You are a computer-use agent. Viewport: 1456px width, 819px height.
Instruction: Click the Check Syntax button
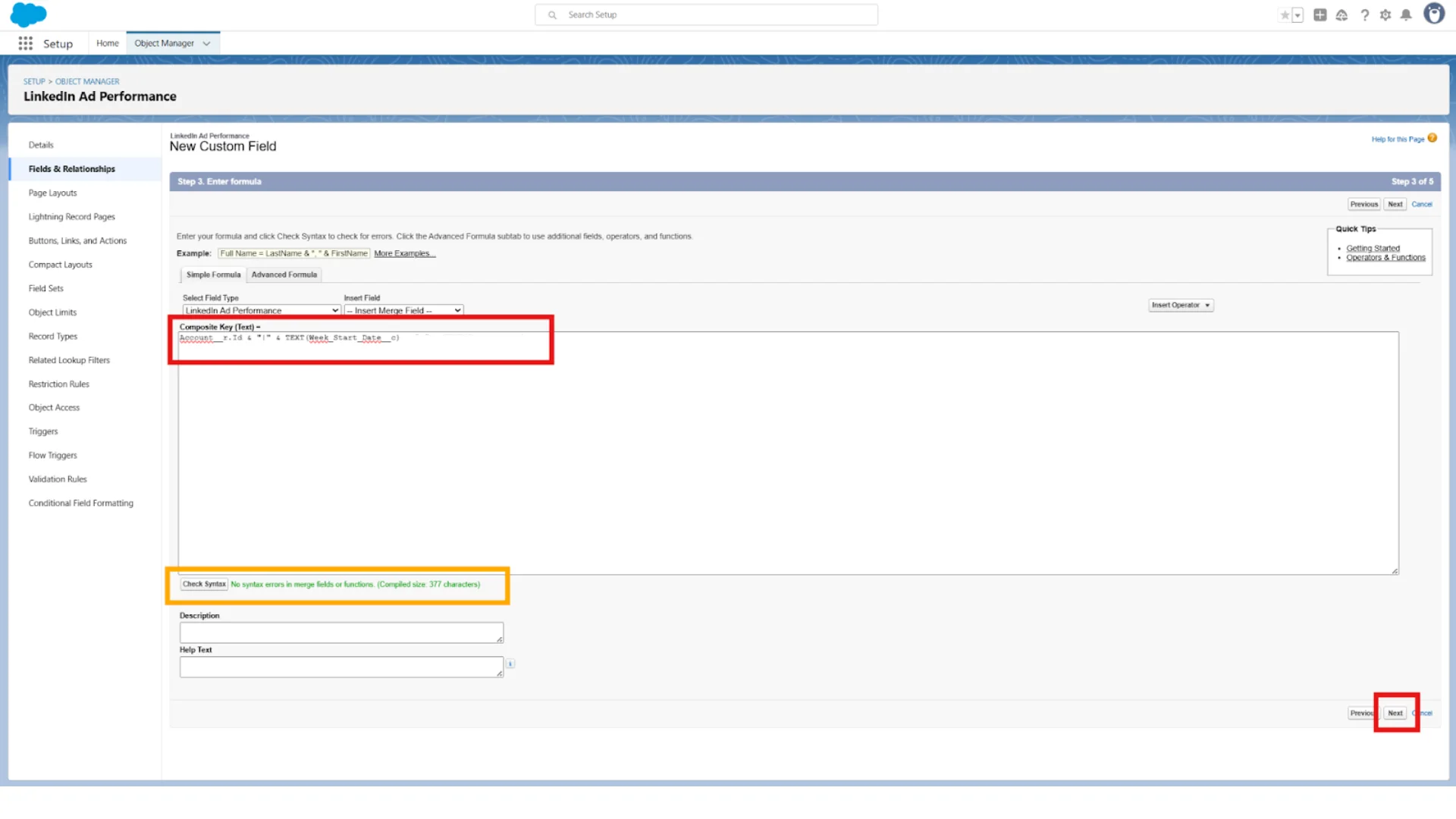click(204, 584)
